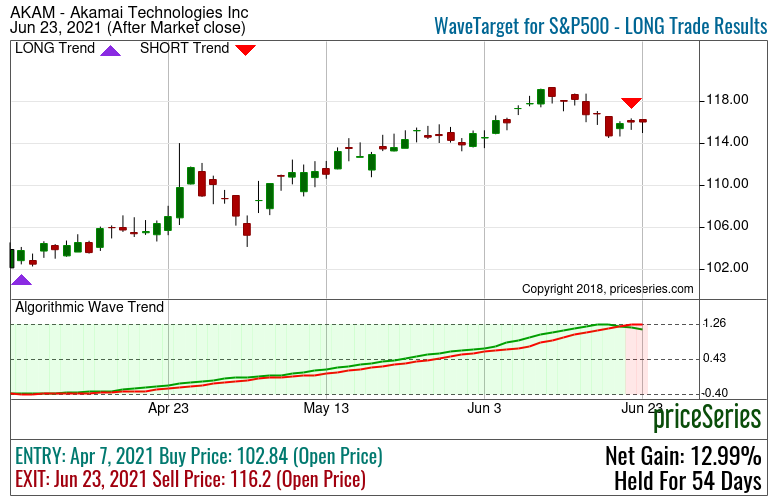Click the 'Algorithmic Wave Trend' panel label
Screen dimensions: 780x500
pyautogui.click(x=90, y=307)
